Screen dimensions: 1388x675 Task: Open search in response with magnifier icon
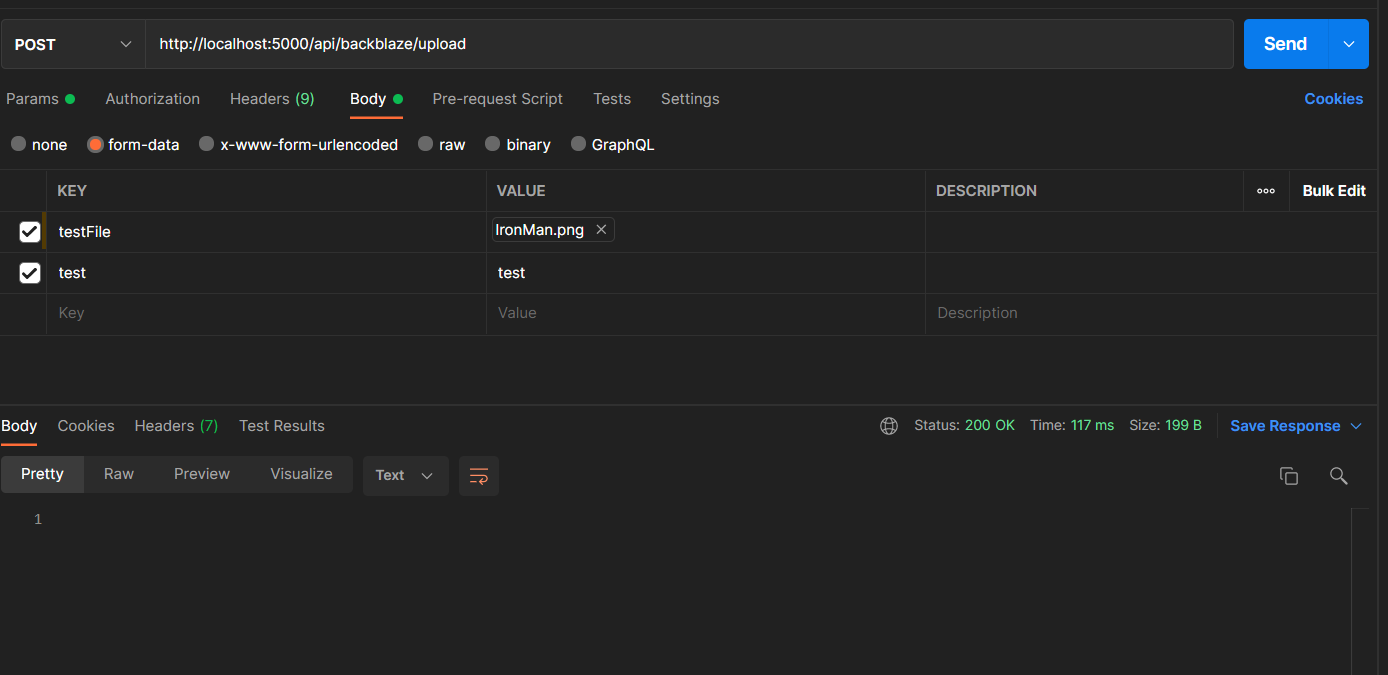1338,476
